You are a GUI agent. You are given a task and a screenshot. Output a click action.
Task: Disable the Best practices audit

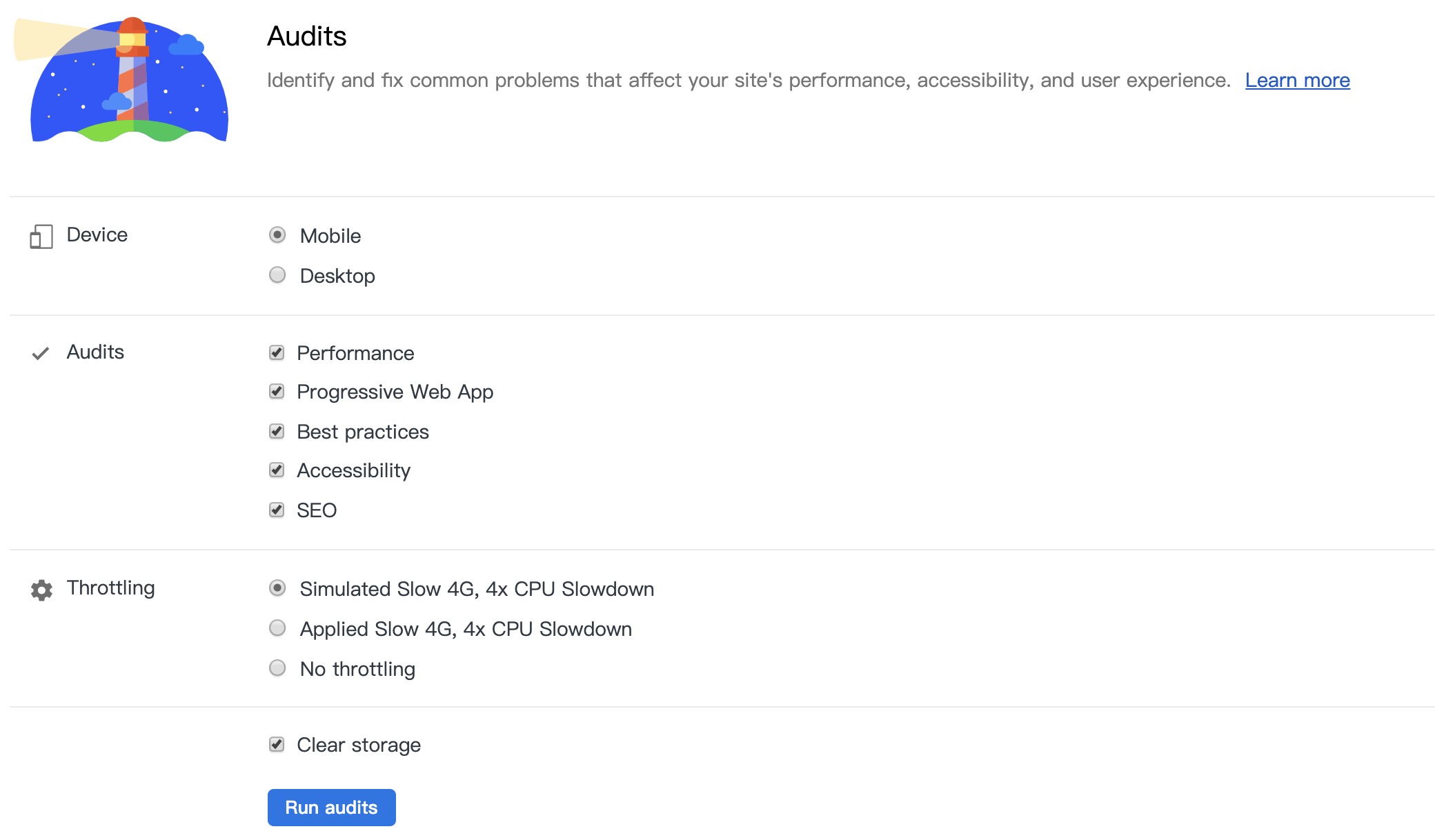278,432
